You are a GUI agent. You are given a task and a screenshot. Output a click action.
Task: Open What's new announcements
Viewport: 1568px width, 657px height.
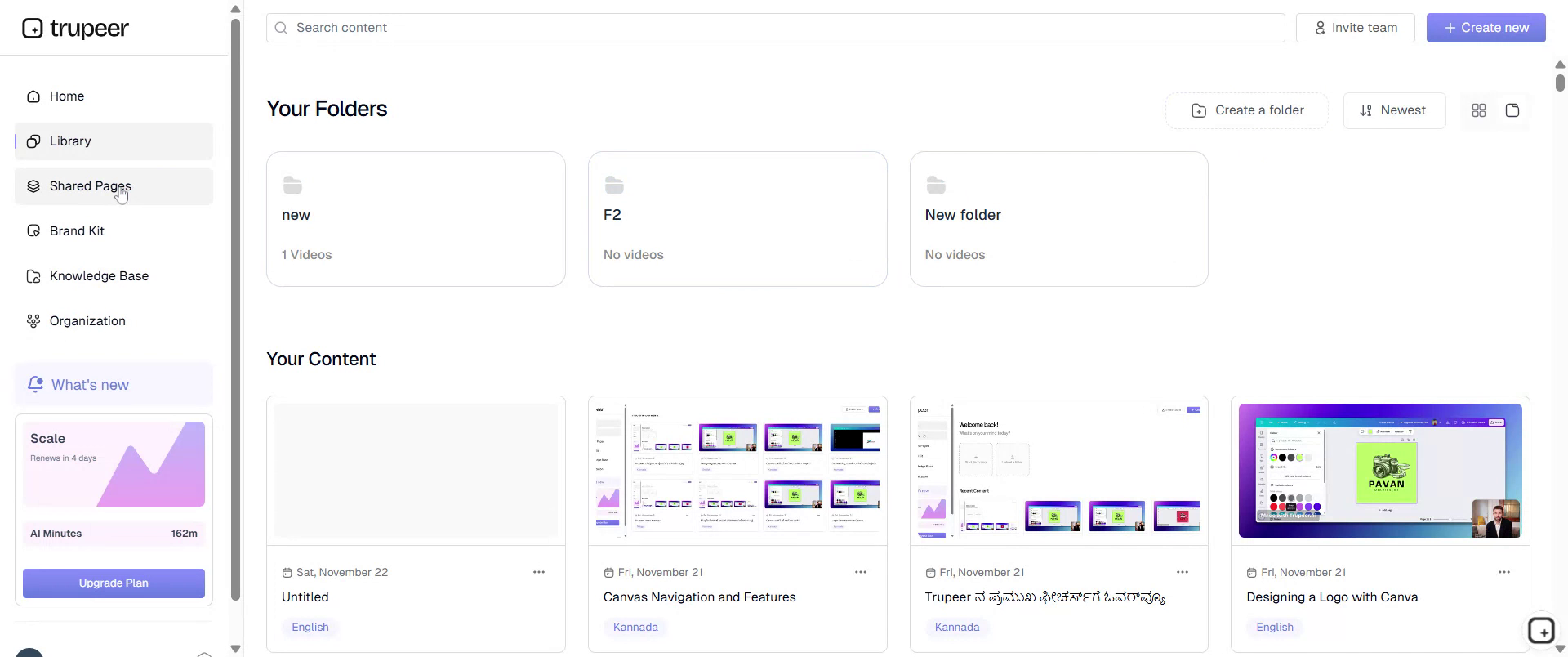[x=114, y=384]
